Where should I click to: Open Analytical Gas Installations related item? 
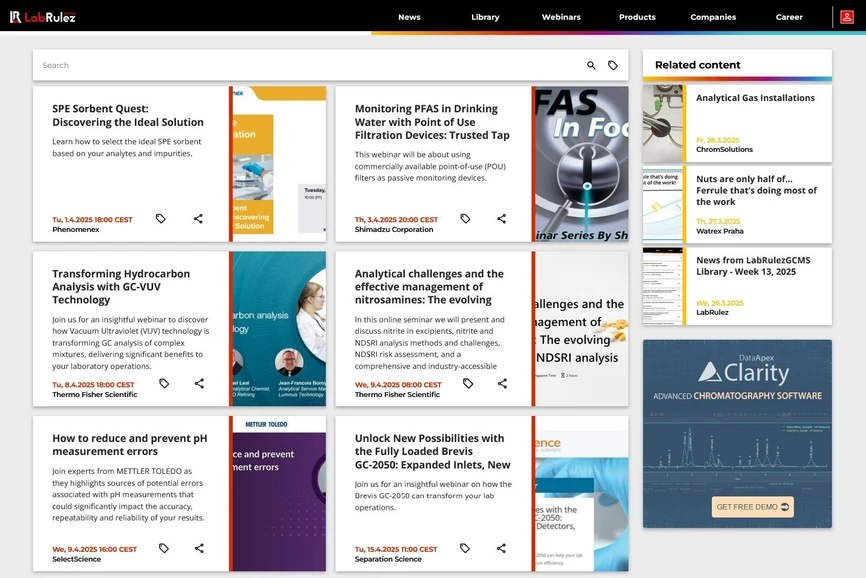[x=755, y=98]
